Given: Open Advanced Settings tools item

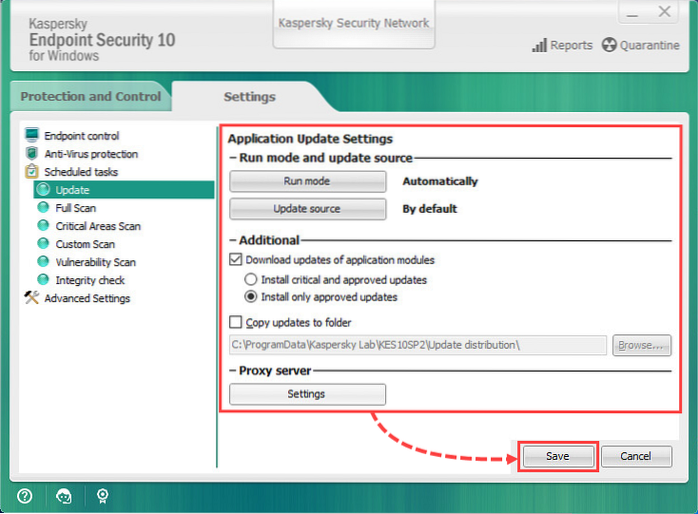Looking at the screenshot, I should (86, 298).
